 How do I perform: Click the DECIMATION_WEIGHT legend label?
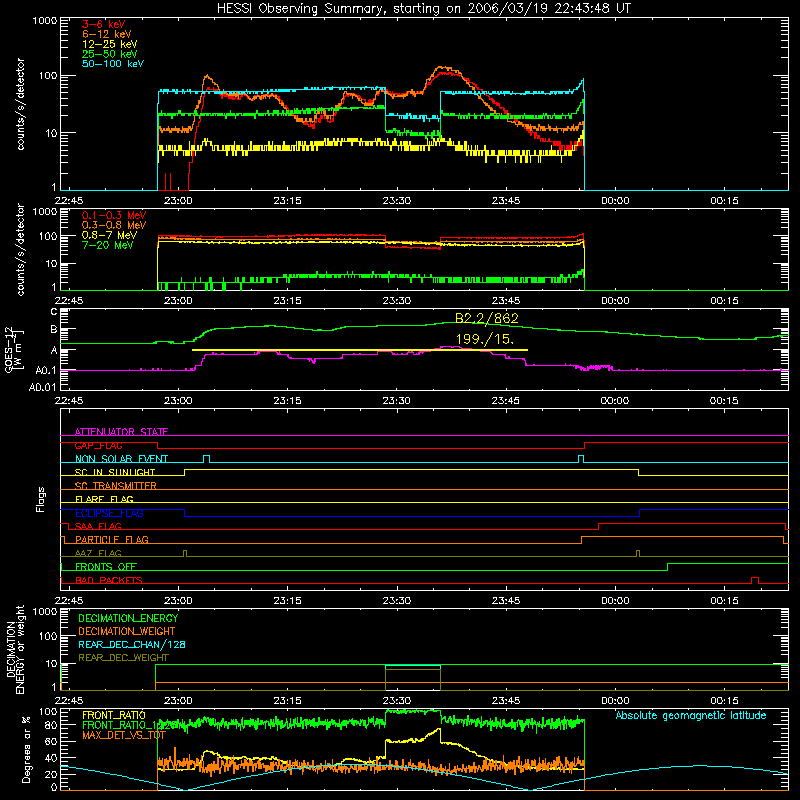coord(127,631)
